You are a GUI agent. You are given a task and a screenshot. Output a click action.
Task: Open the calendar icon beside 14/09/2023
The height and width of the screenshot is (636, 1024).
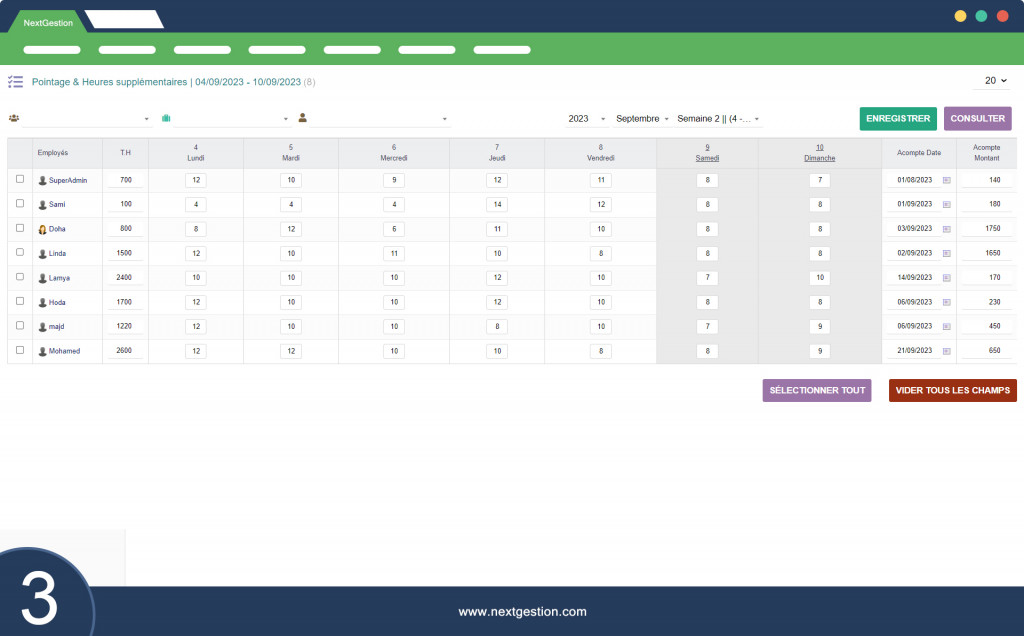pyautogui.click(x=946, y=278)
